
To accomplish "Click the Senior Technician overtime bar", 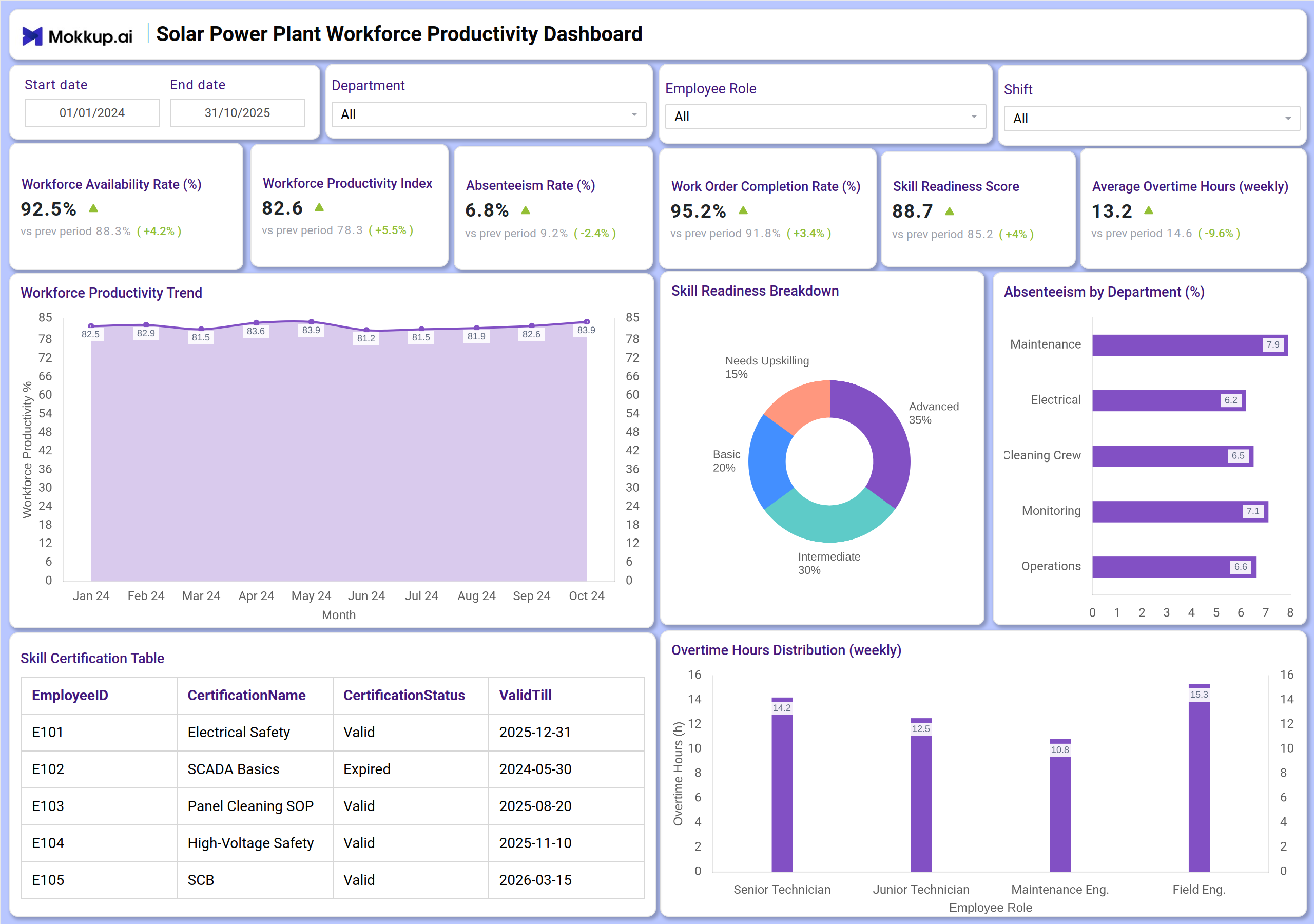I will 782,784.
